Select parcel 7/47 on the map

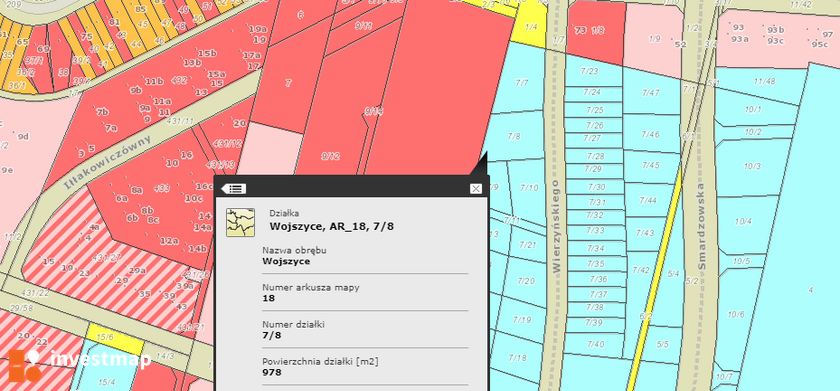[x=650, y=93]
